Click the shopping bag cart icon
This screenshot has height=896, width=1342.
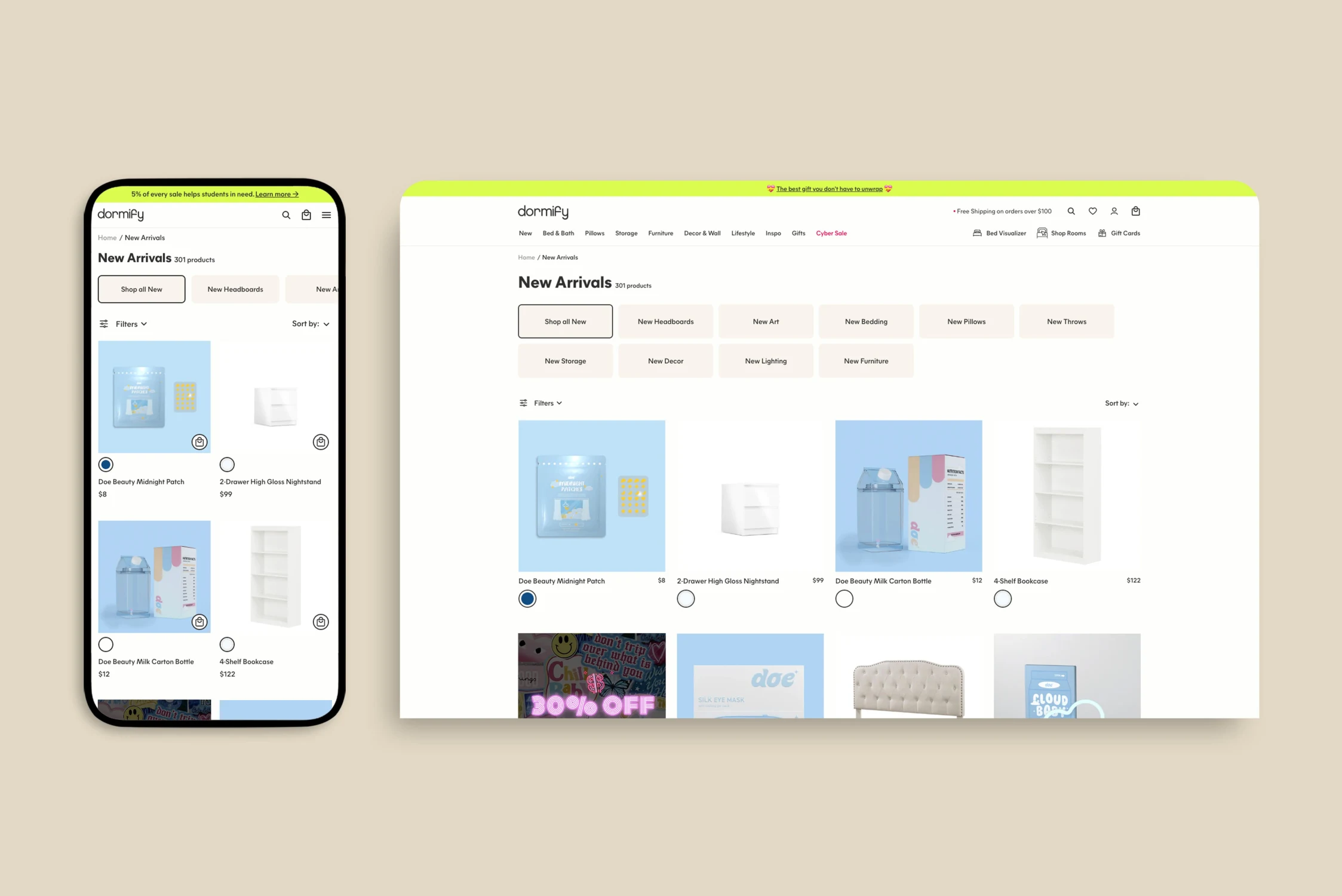(x=1136, y=211)
